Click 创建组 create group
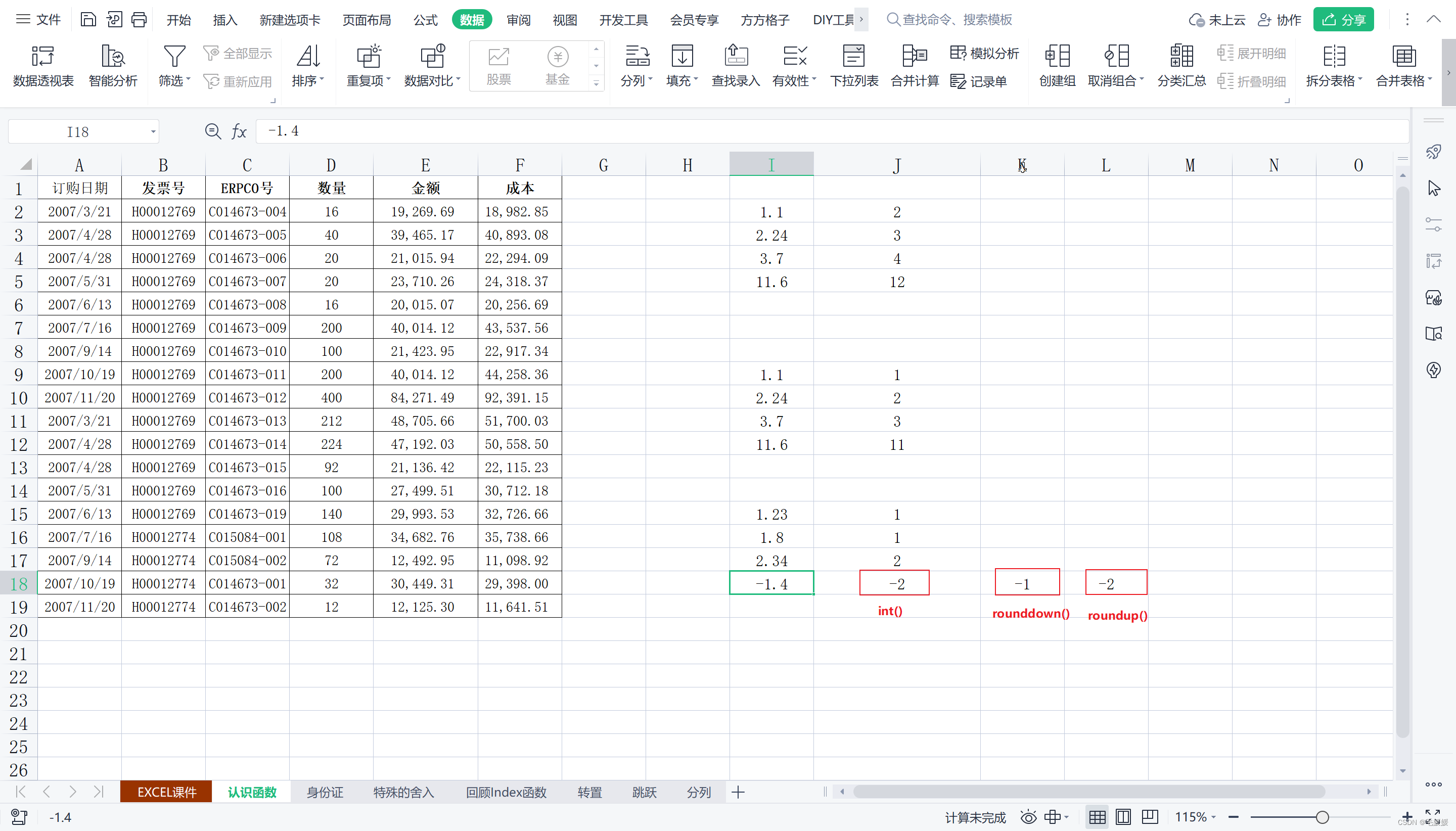This screenshot has height=831, width=1456. (1057, 66)
